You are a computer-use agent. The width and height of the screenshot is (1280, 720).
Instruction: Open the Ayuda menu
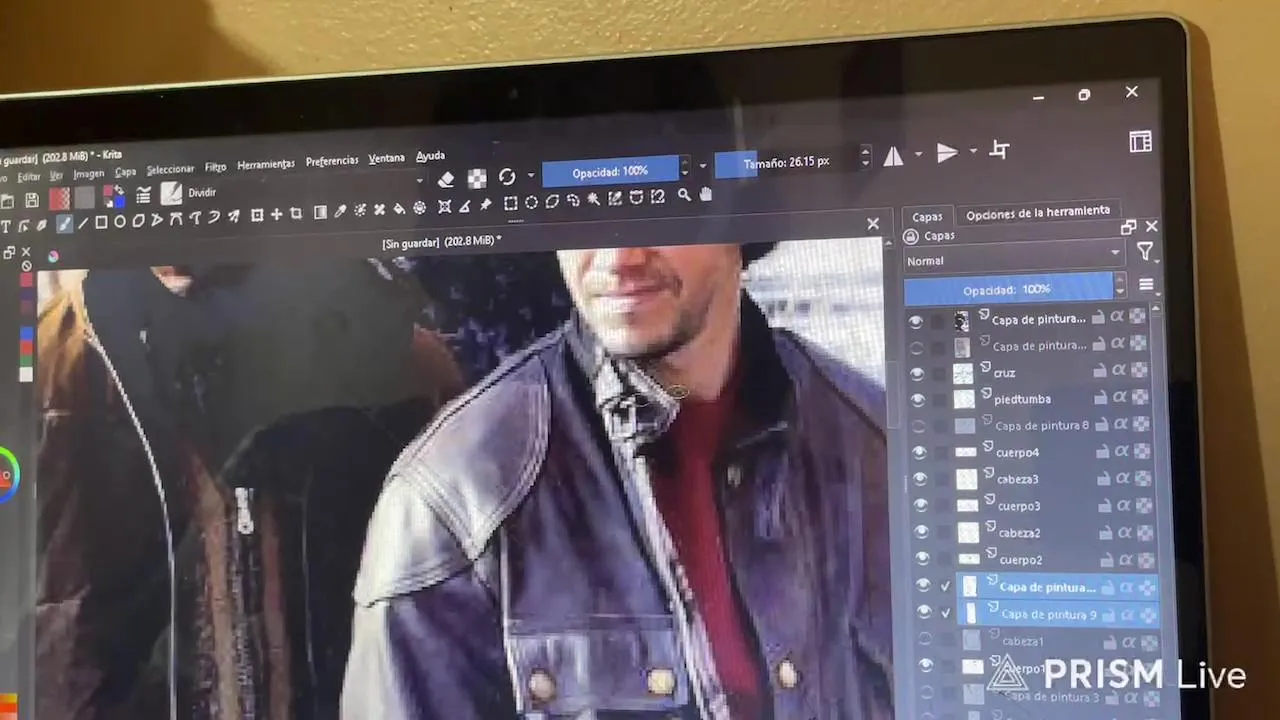pyautogui.click(x=430, y=156)
